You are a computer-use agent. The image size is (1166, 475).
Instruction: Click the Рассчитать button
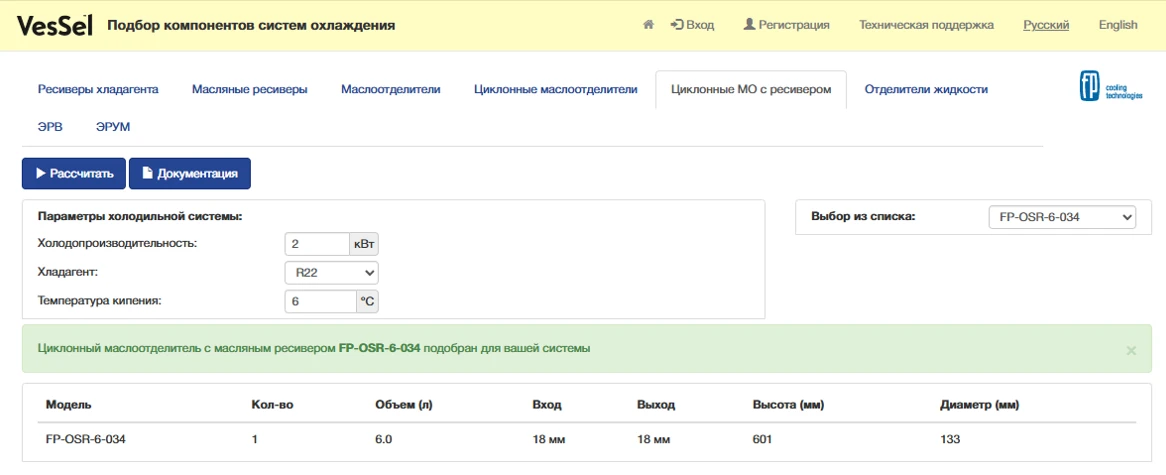74,173
